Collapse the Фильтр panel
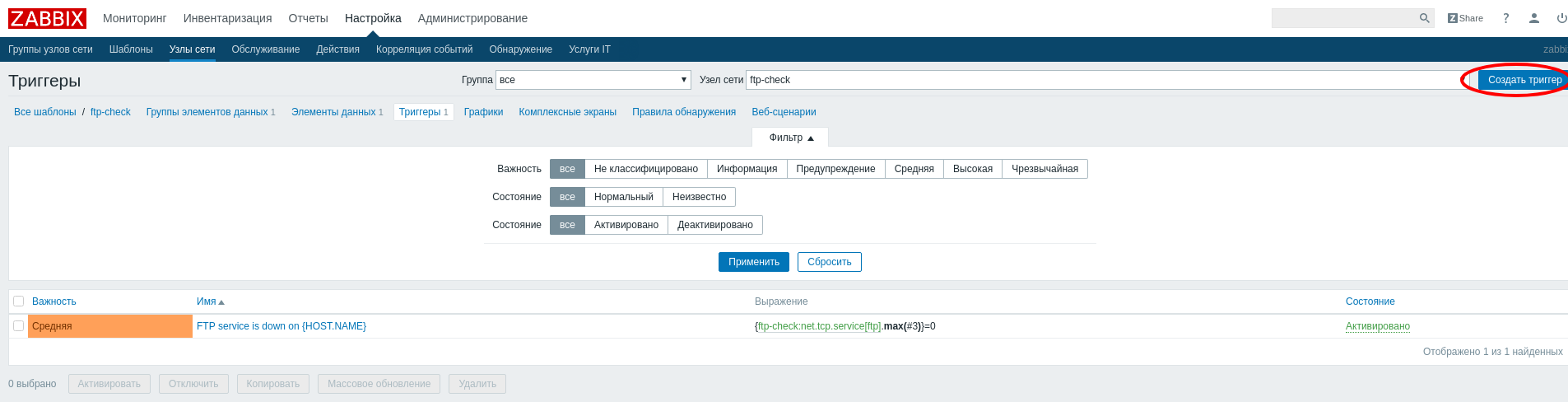 (790, 138)
